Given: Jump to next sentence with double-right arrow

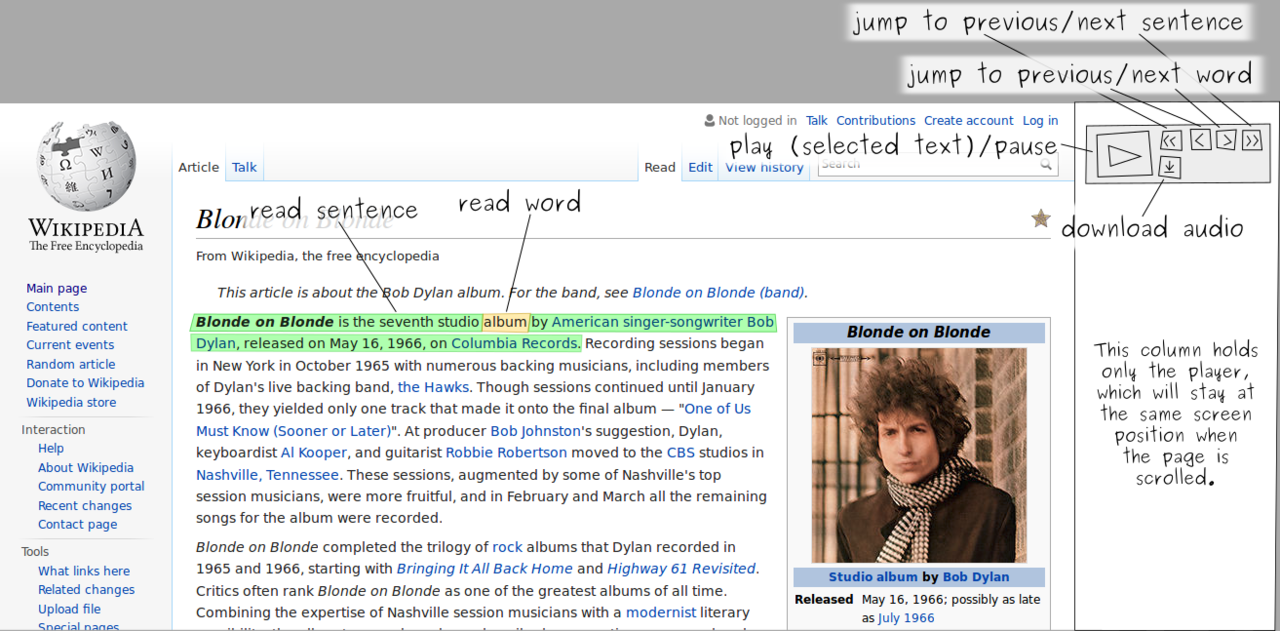Looking at the screenshot, I should 1251,141.
